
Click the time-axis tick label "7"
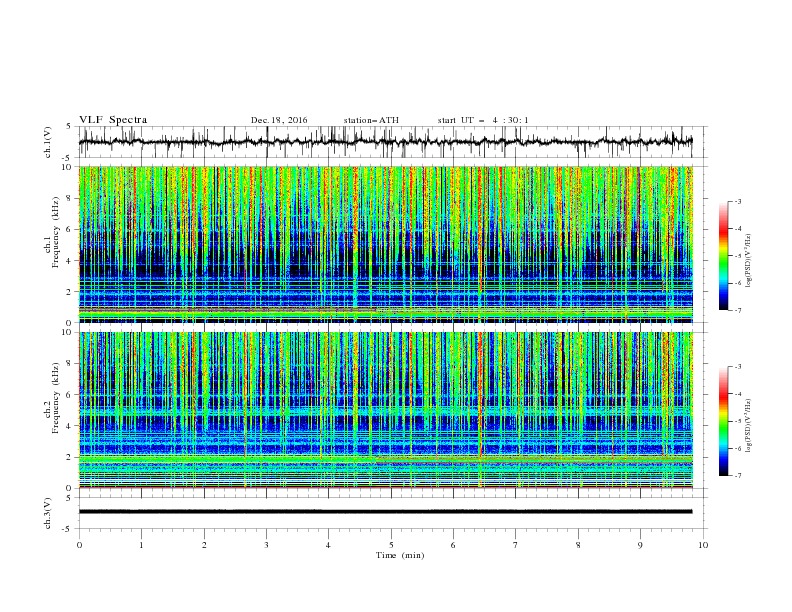[516, 545]
